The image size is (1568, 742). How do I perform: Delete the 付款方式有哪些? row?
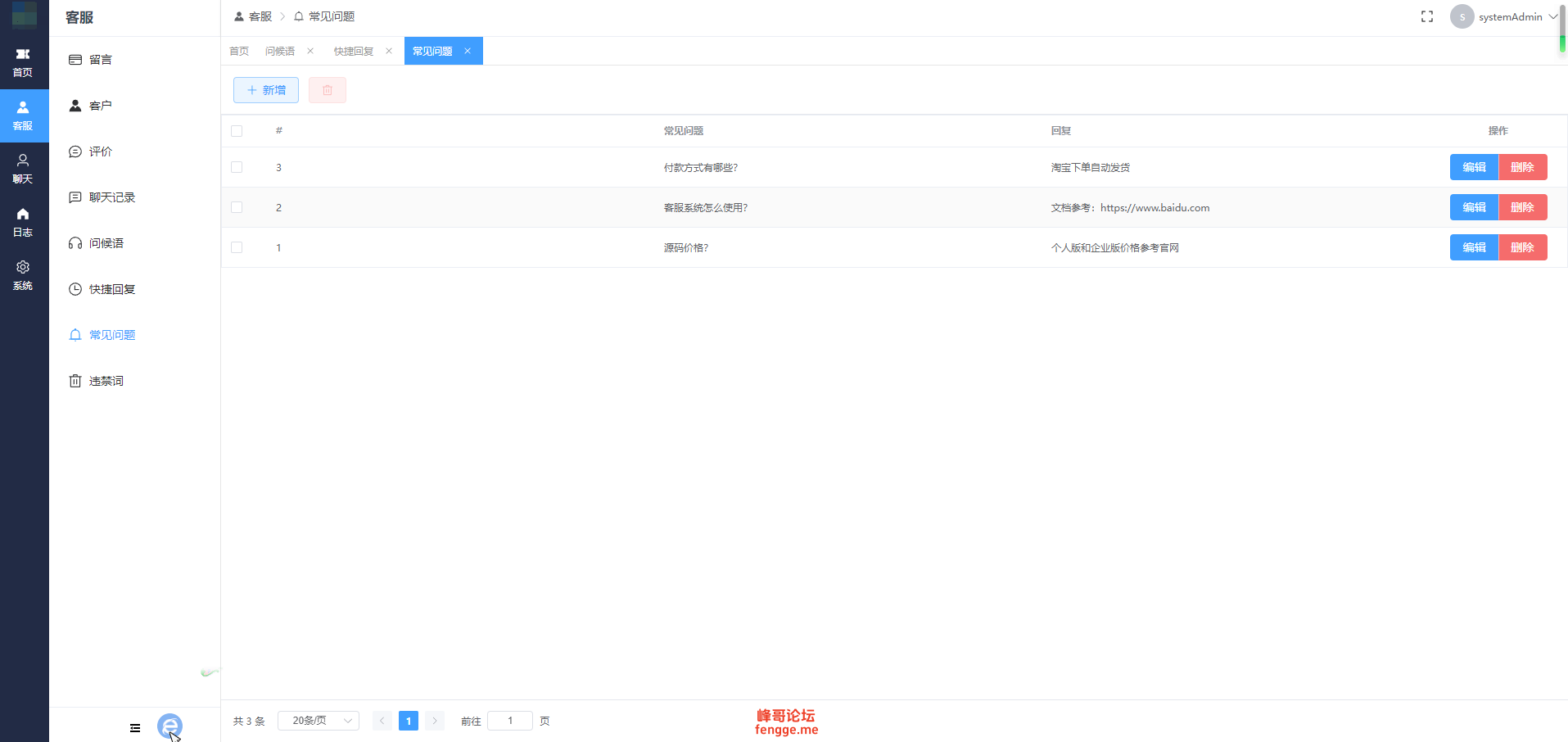point(1523,167)
